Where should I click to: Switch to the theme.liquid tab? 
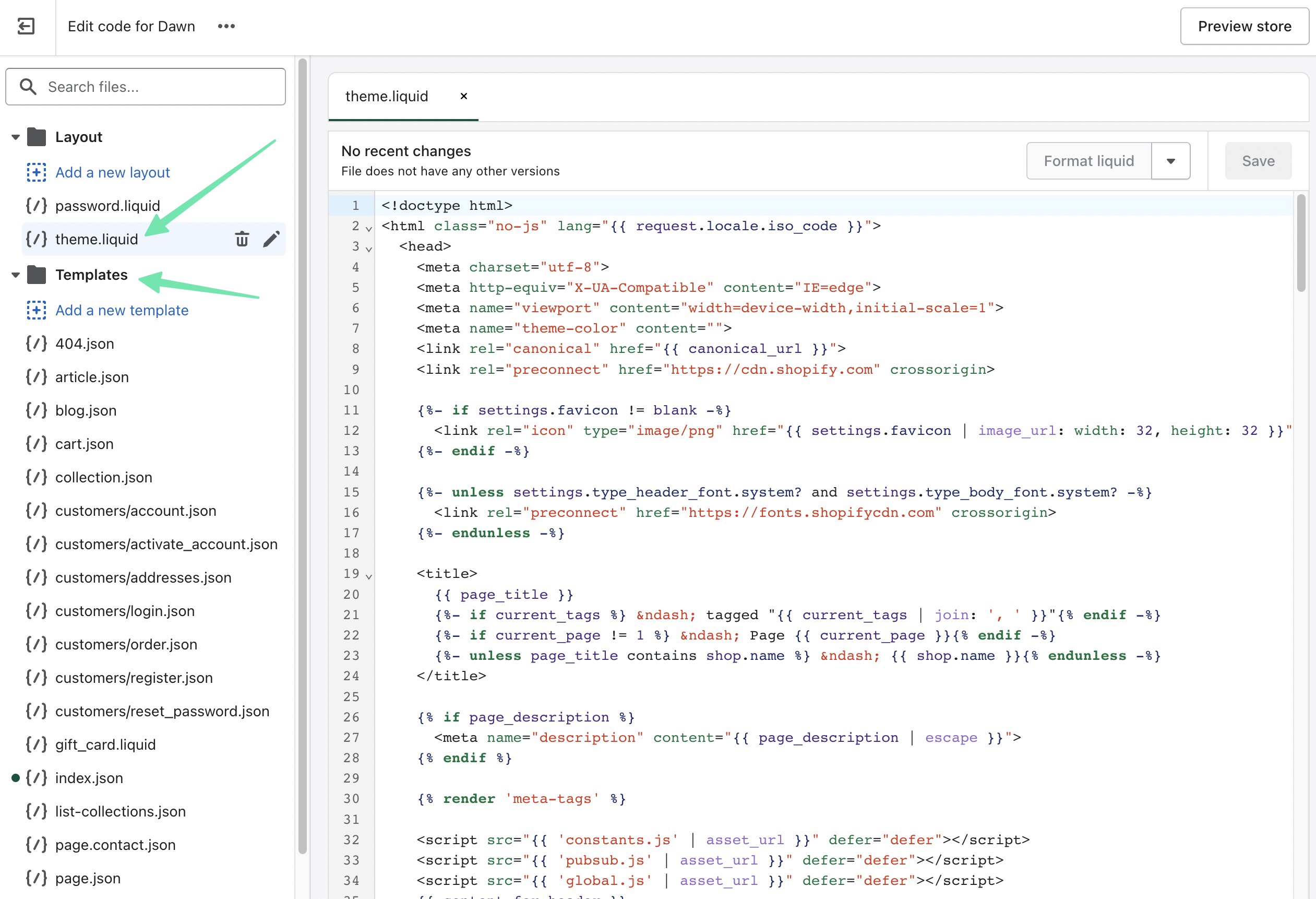pyautogui.click(x=387, y=96)
